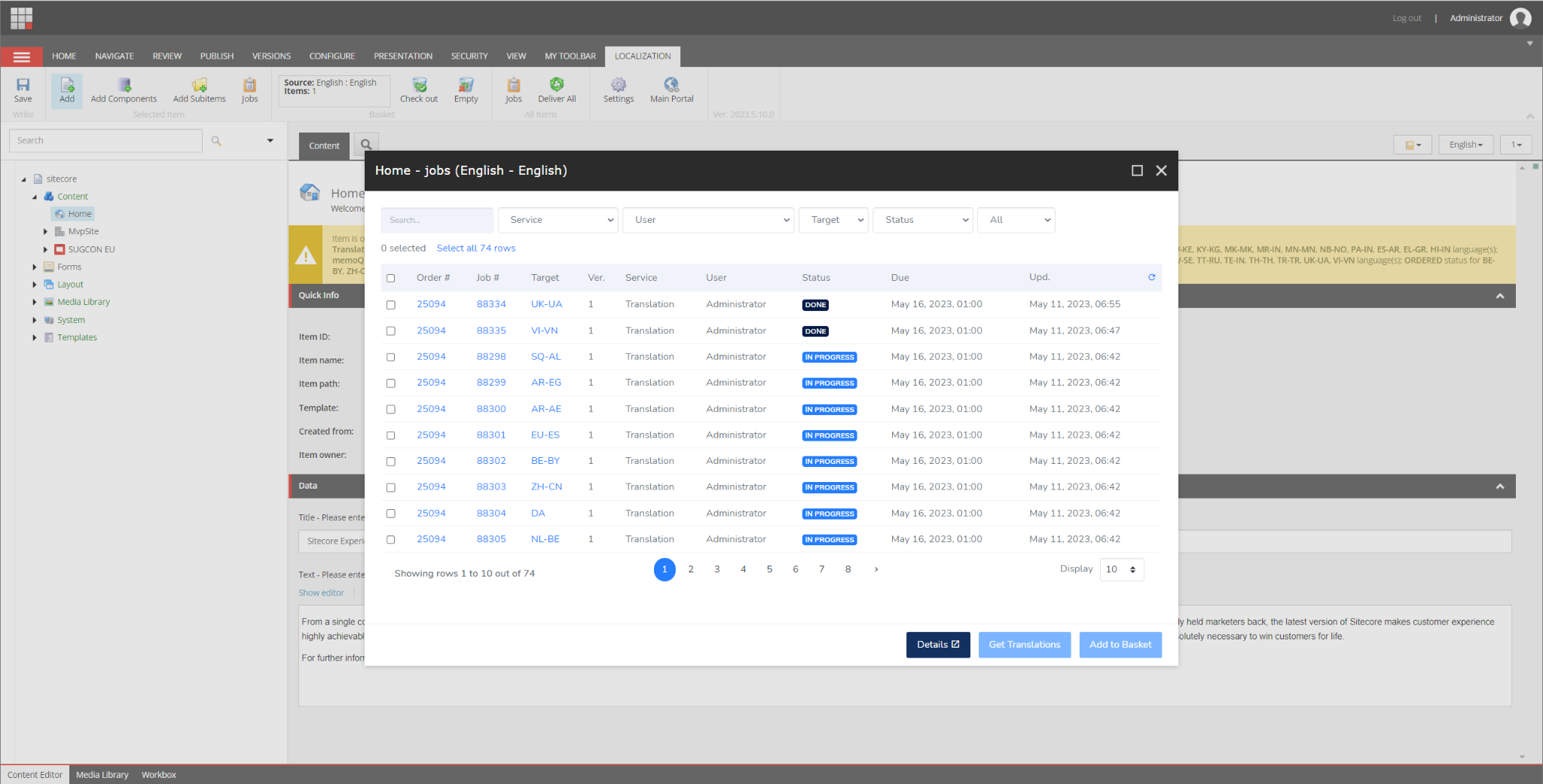The height and width of the screenshot is (784, 1543).
Task: Empty the basket icon
Action: [x=466, y=84]
